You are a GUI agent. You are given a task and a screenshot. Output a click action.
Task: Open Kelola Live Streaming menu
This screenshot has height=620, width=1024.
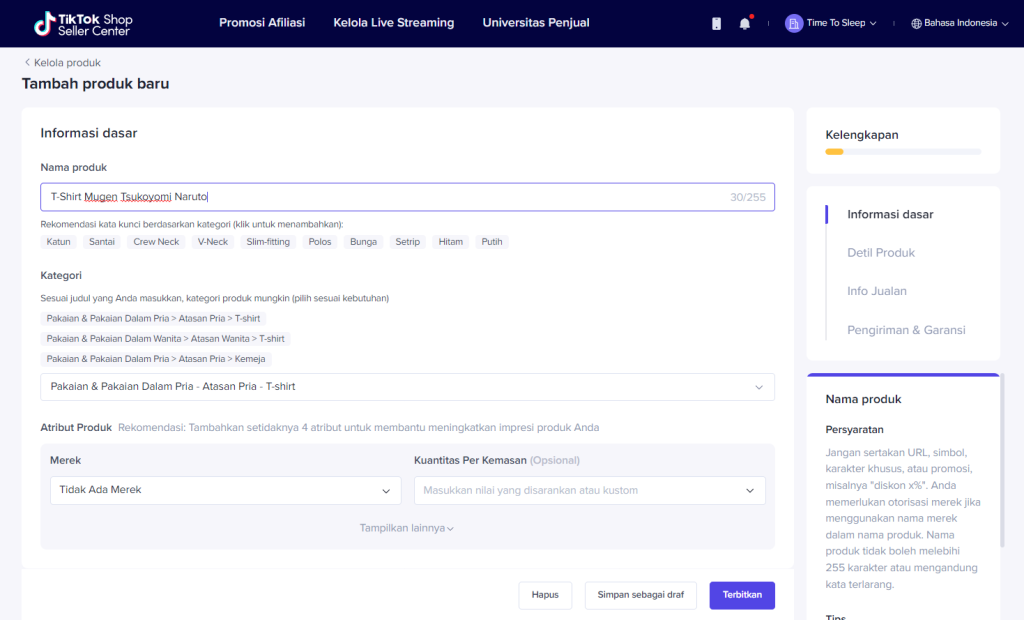click(x=393, y=23)
